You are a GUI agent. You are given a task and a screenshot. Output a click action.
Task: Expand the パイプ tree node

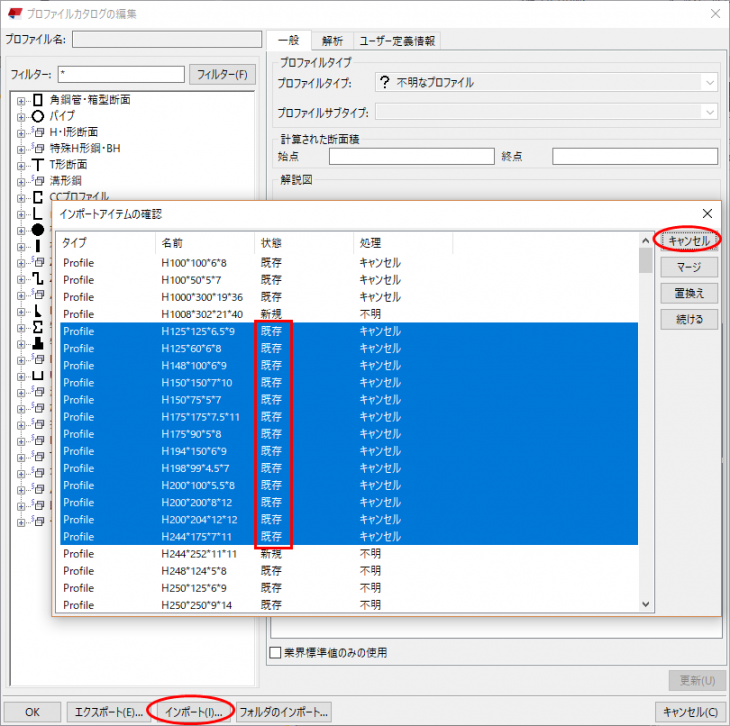(21, 117)
